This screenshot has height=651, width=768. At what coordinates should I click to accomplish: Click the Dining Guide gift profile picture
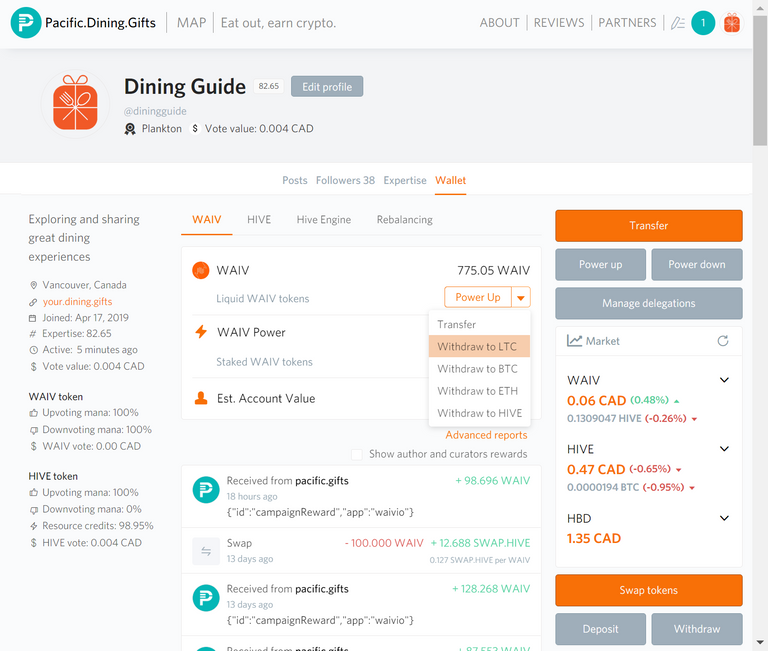[x=75, y=104]
